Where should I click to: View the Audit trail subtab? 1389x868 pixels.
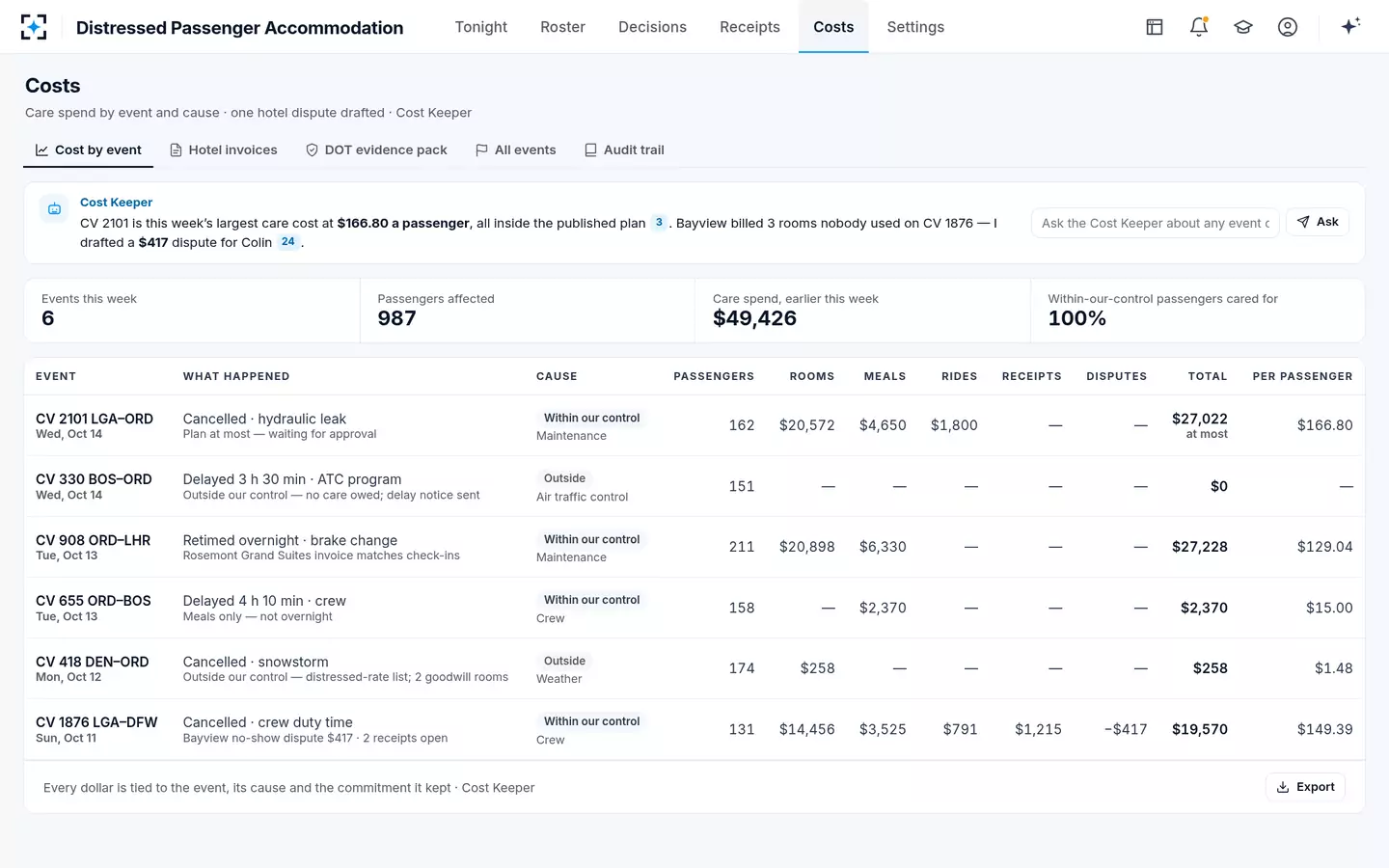(x=624, y=149)
